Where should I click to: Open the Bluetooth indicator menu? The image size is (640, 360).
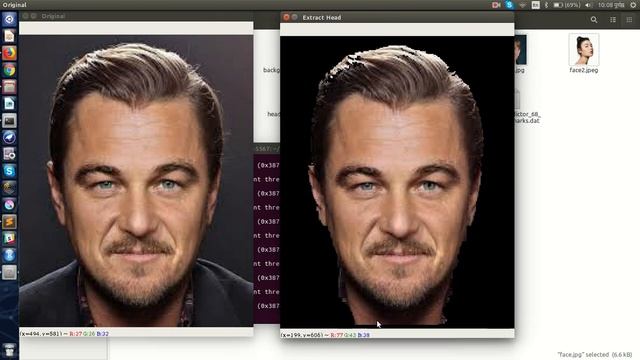(546, 5)
